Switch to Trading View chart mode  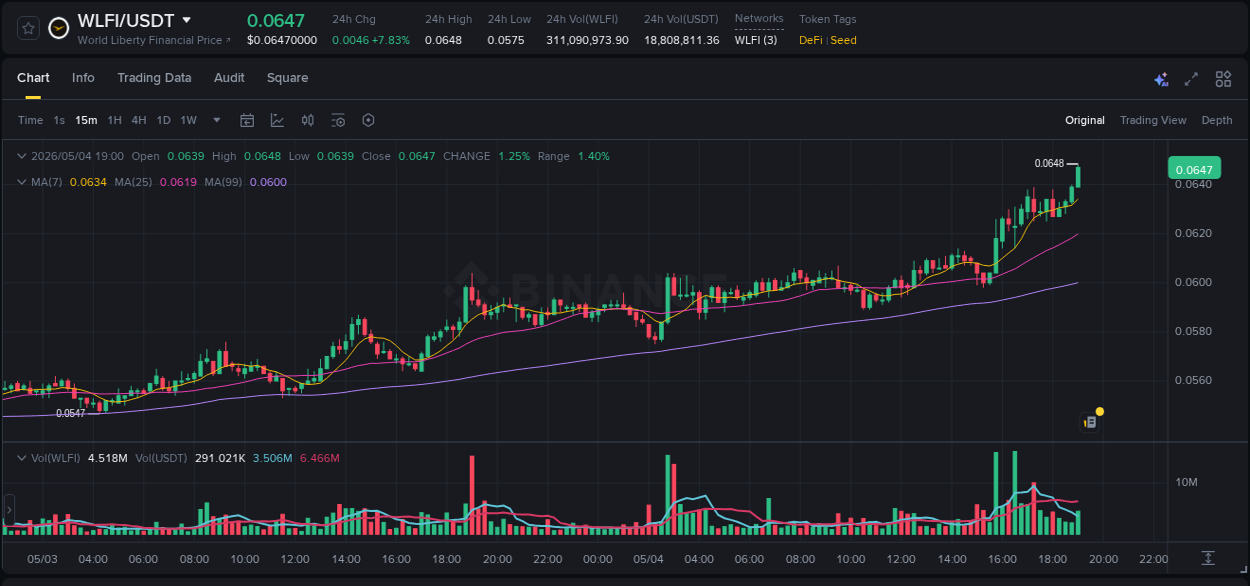point(1153,120)
